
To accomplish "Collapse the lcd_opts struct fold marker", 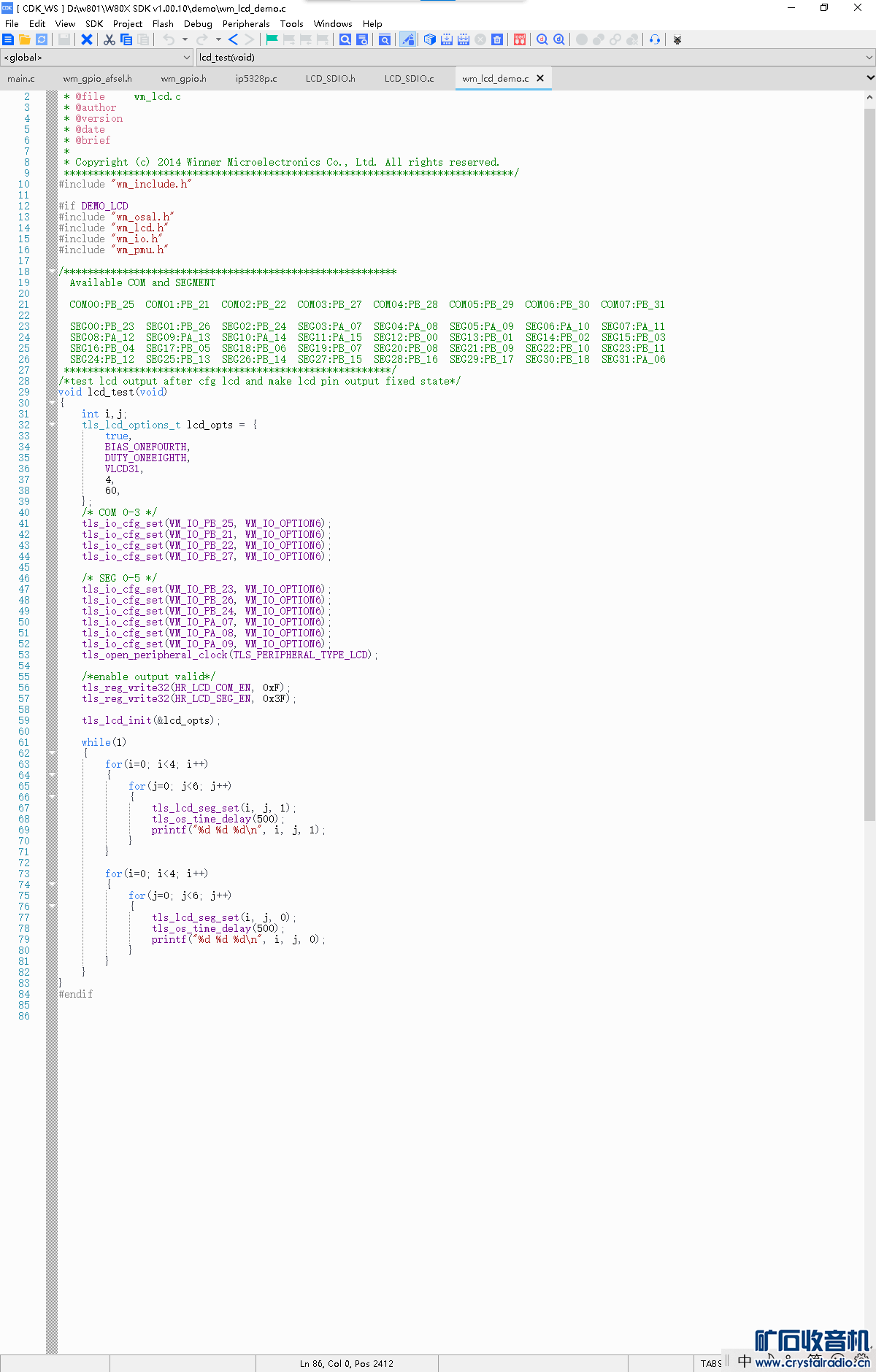I will coord(52,424).
